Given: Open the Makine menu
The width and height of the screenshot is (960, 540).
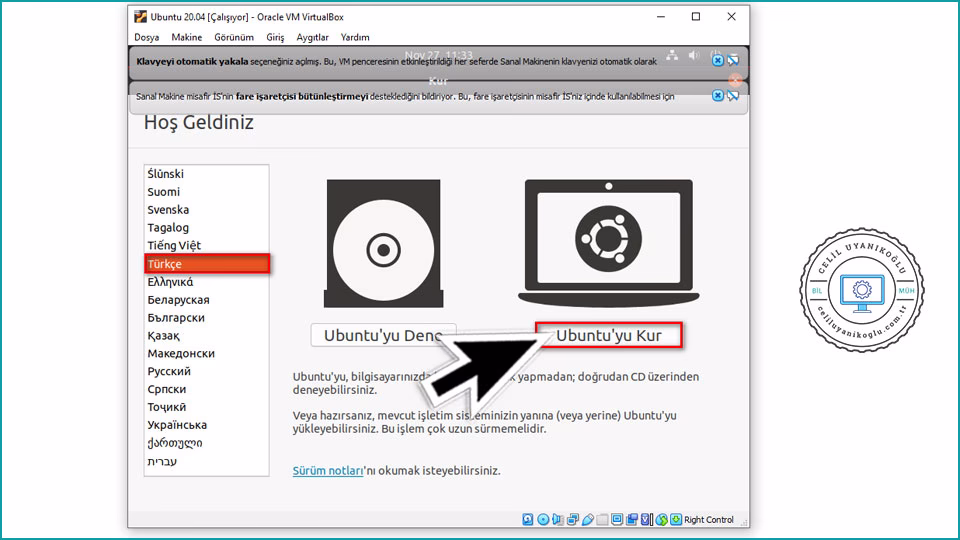Looking at the screenshot, I should (x=187, y=37).
